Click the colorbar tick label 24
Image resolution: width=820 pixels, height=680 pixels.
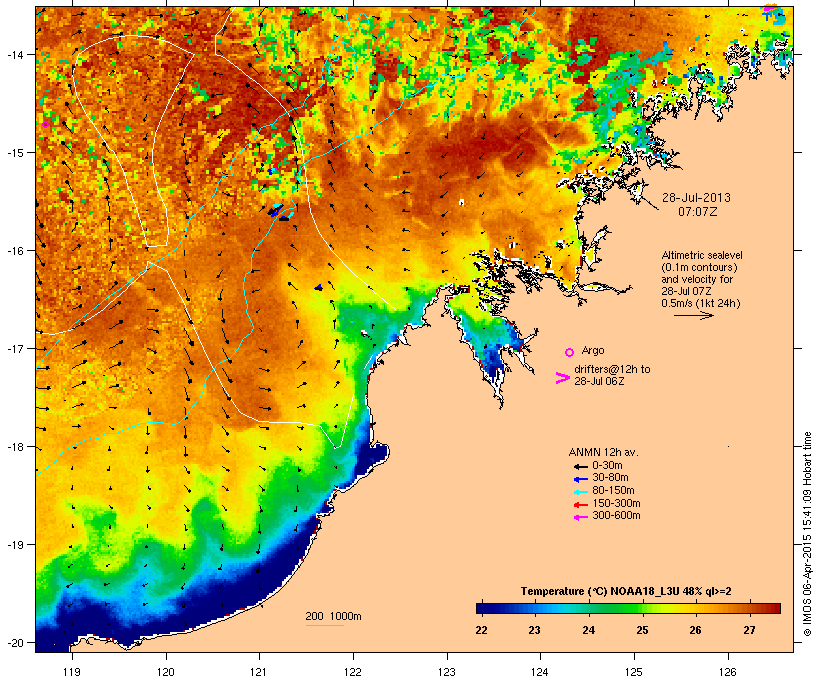point(588,630)
